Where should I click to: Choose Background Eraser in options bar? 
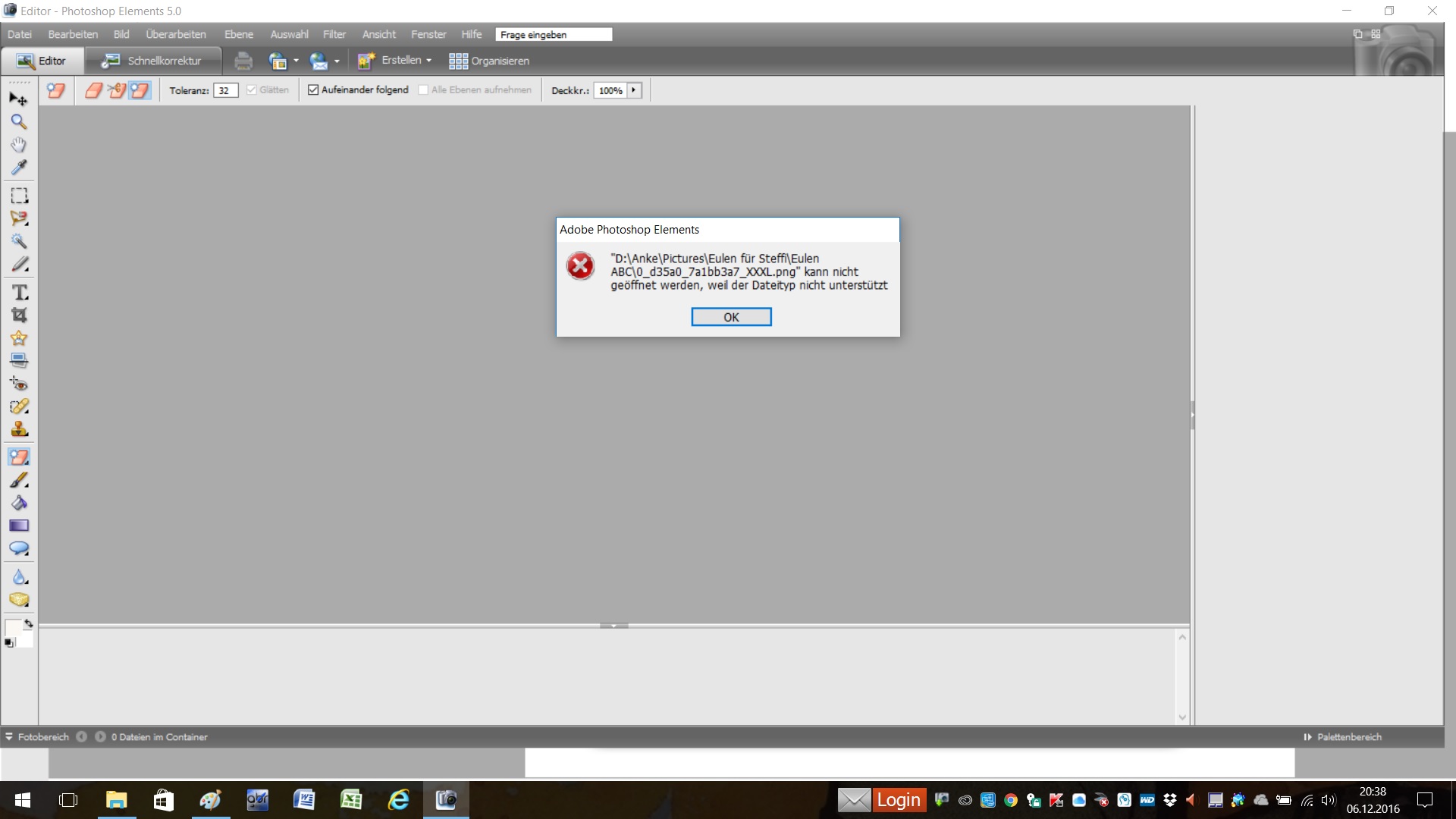(116, 90)
